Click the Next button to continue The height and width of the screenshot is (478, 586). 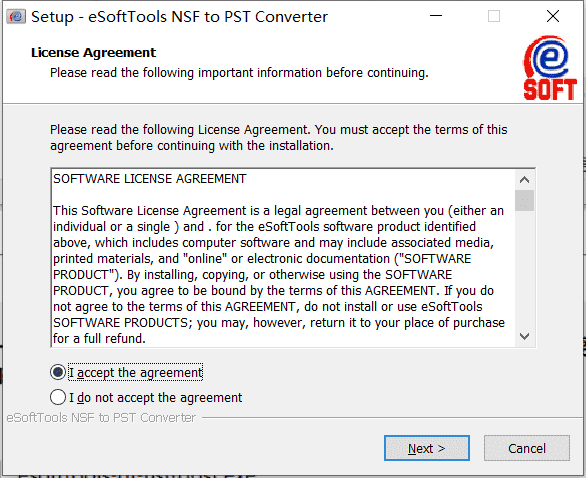click(x=427, y=448)
